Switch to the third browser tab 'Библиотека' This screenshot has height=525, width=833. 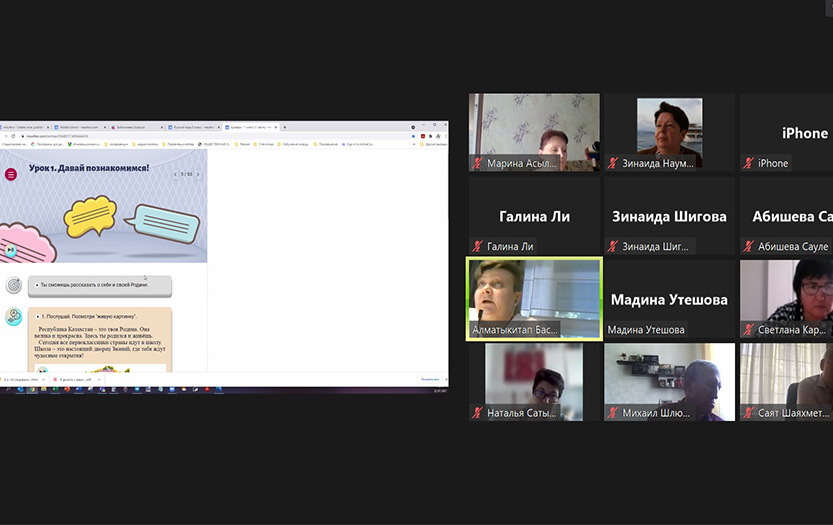pos(137,128)
